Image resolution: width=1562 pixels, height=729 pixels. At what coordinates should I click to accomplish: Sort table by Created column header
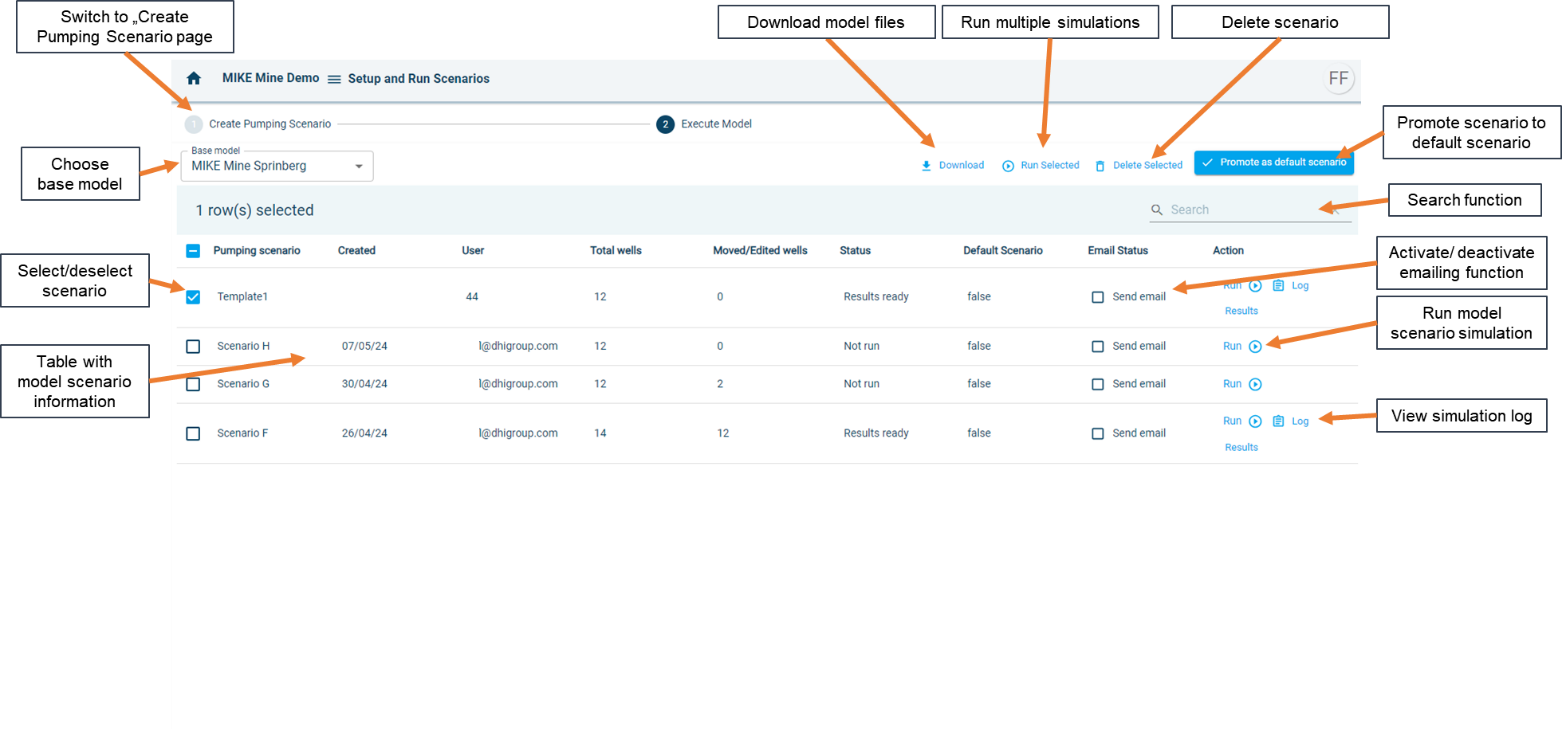(356, 251)
